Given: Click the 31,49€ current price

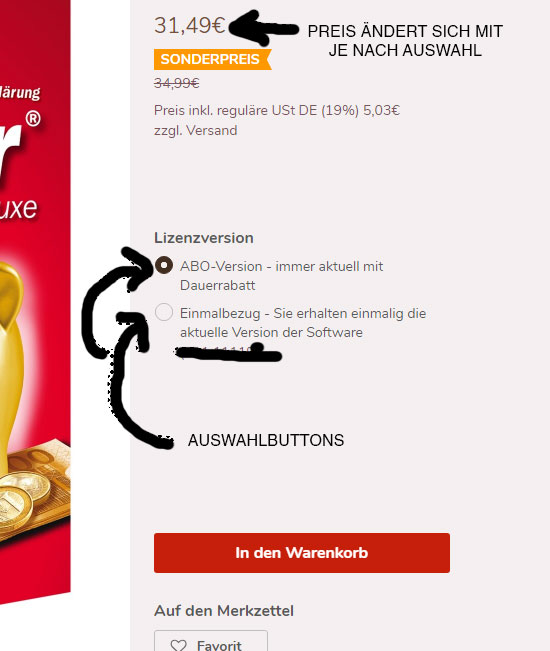Looking at the screenshot, I should pyautogui.click(x=190, y=25).
